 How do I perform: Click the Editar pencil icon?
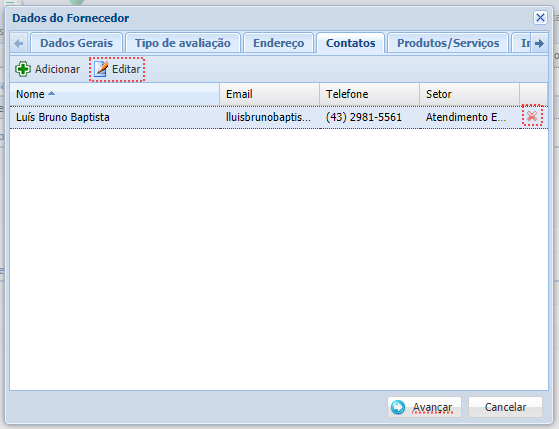pyautogui.click(x=101, y=69)
